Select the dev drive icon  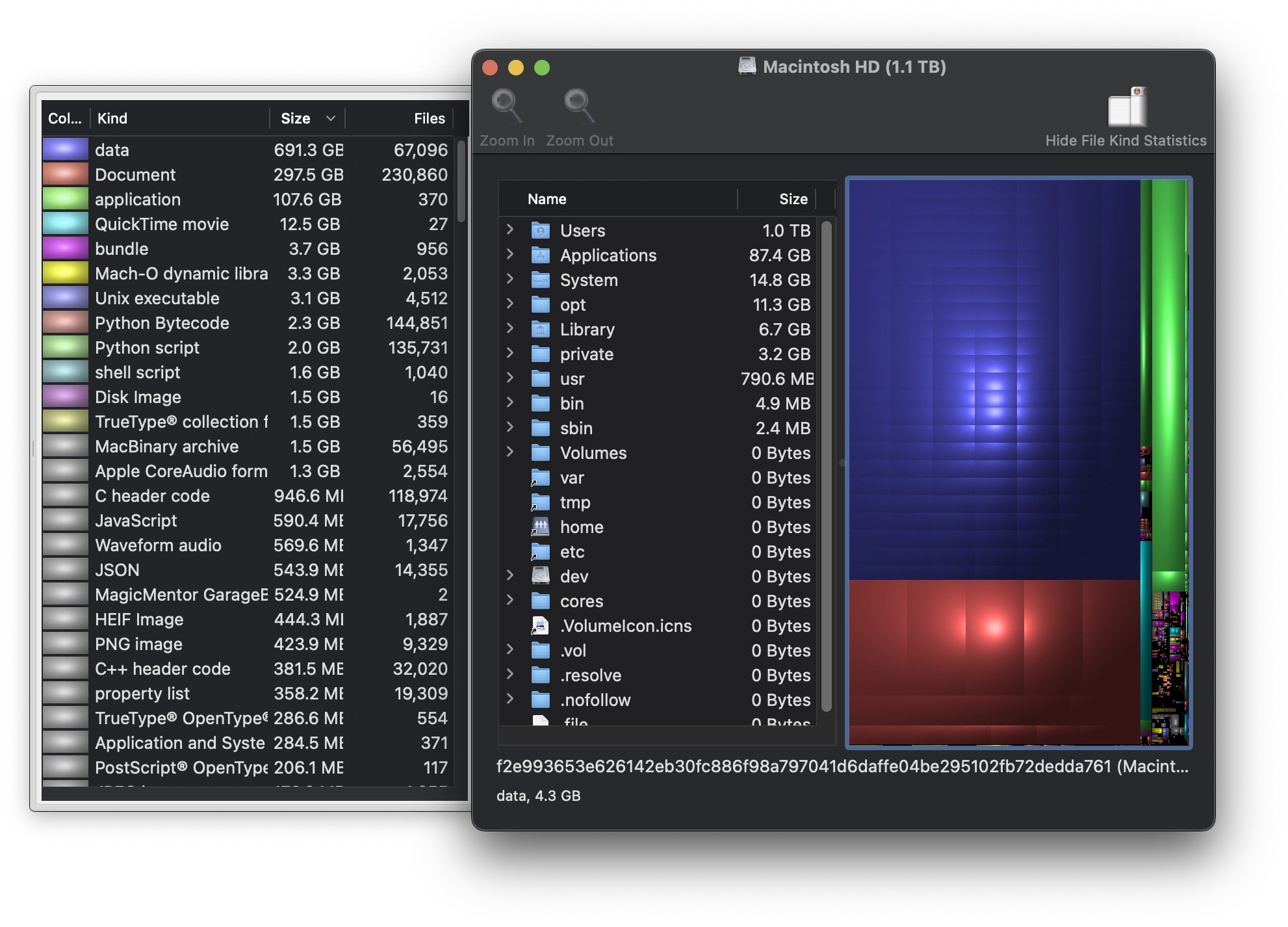(541, 577)
